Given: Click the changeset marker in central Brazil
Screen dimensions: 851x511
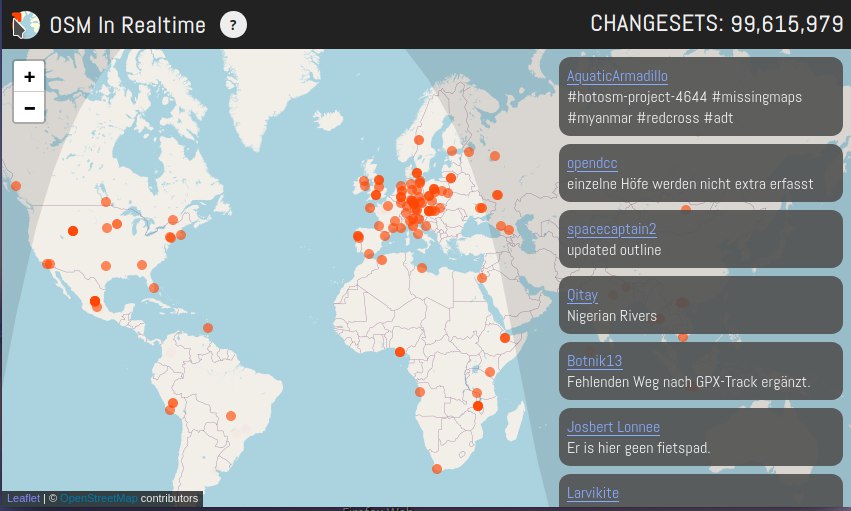Looking at the screenshot, I should click(x=231, y=416).
